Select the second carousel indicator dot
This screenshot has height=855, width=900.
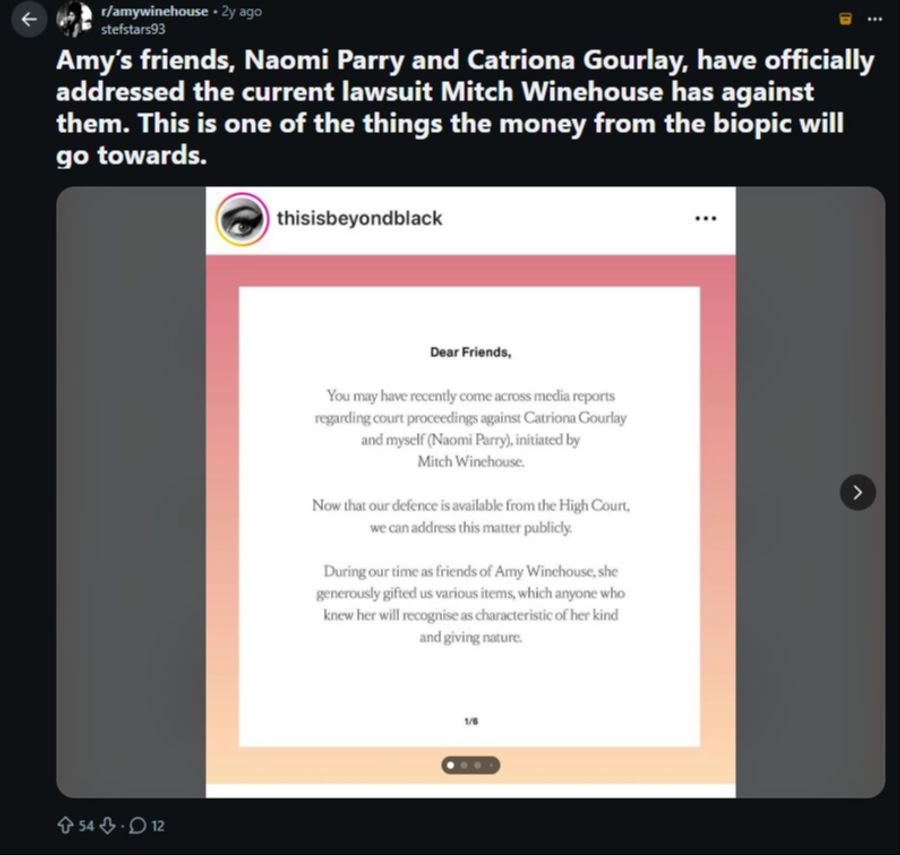point(464,766)
